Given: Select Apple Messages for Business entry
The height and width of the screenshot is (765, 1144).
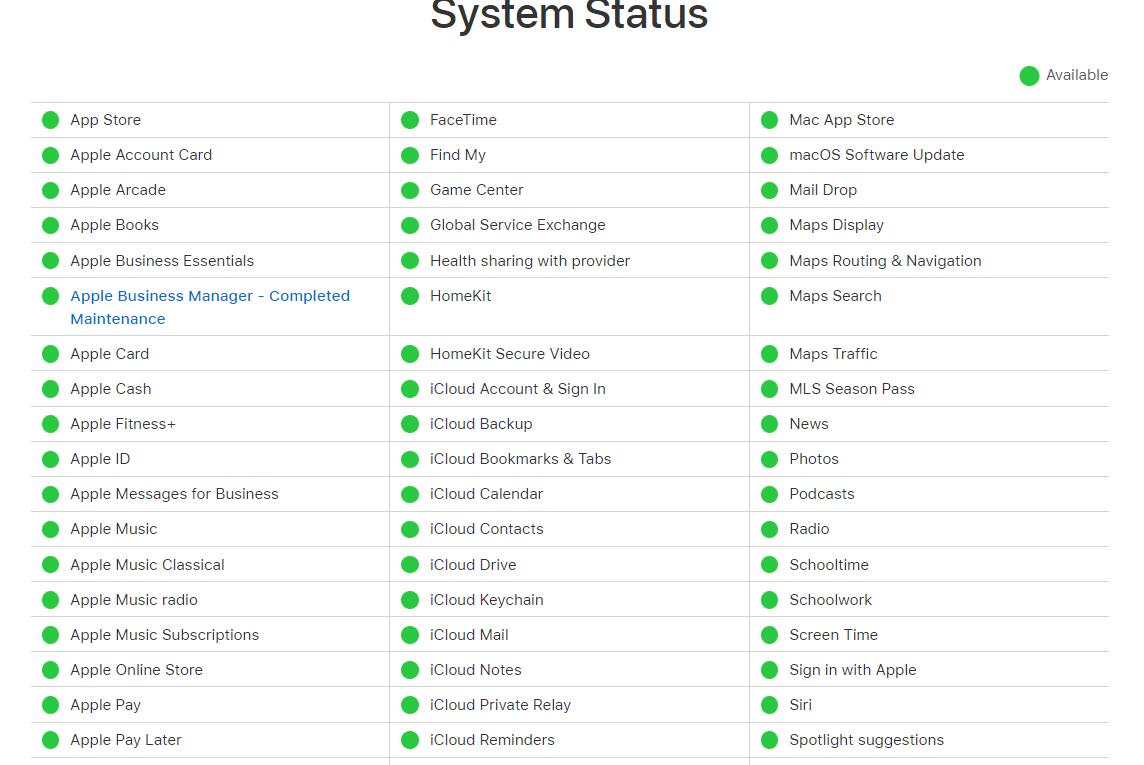Looking at the screenshot, I should coord(174,494).
